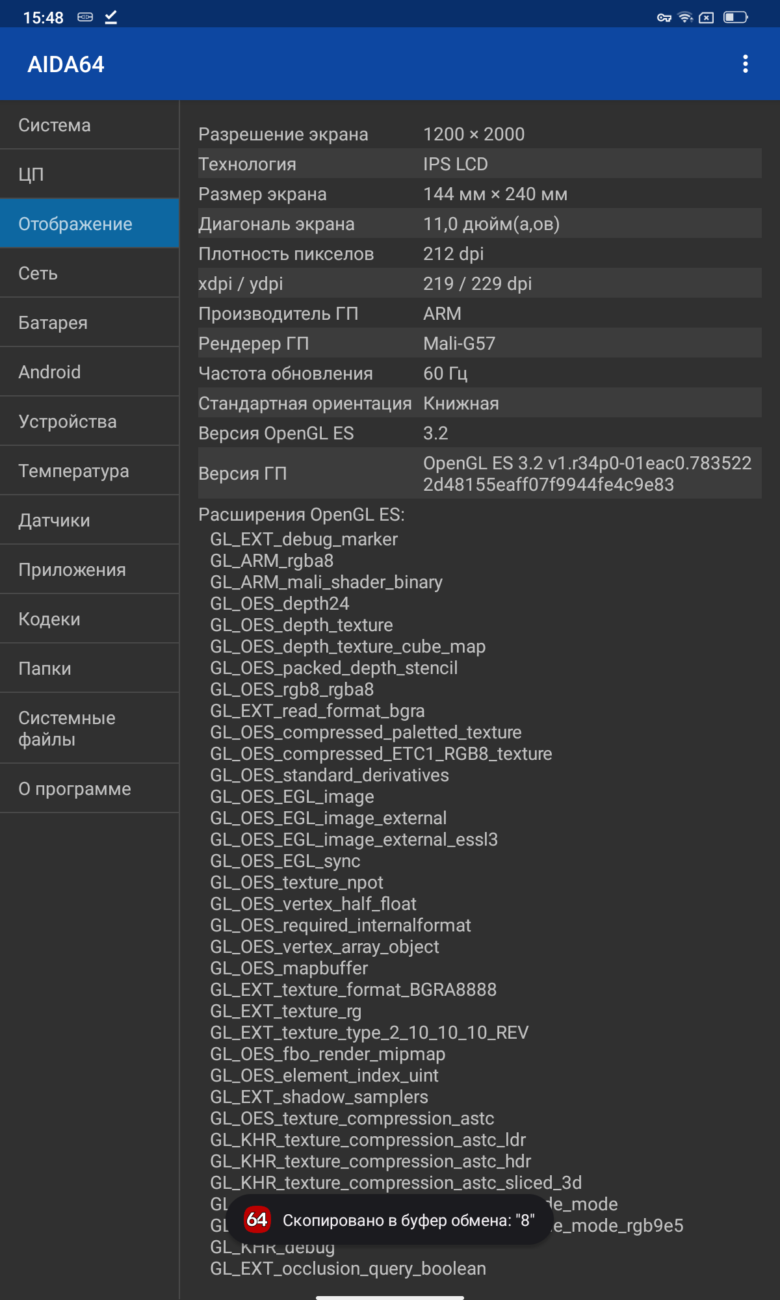Go to the Температура section

[x=90, y=471]
